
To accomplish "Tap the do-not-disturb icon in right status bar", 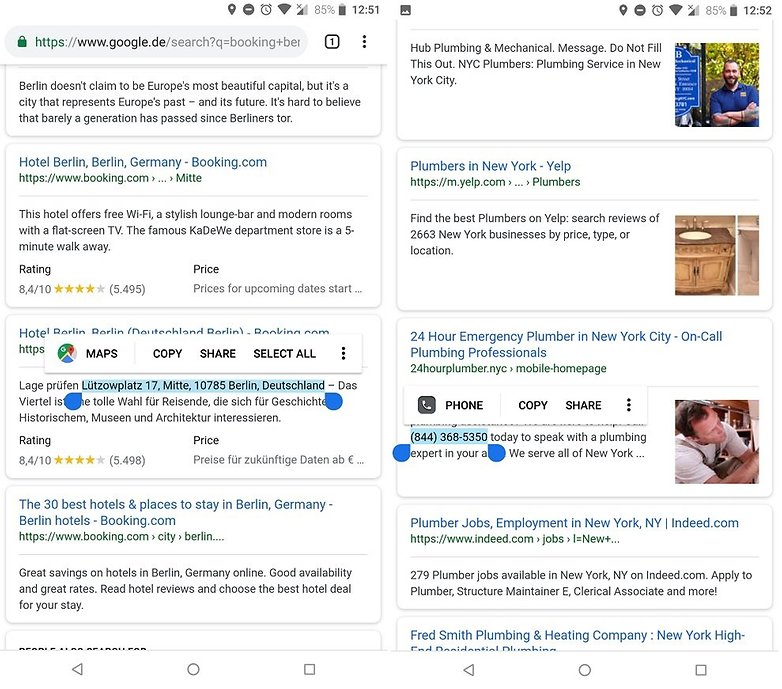I will [x=640, y=10].
